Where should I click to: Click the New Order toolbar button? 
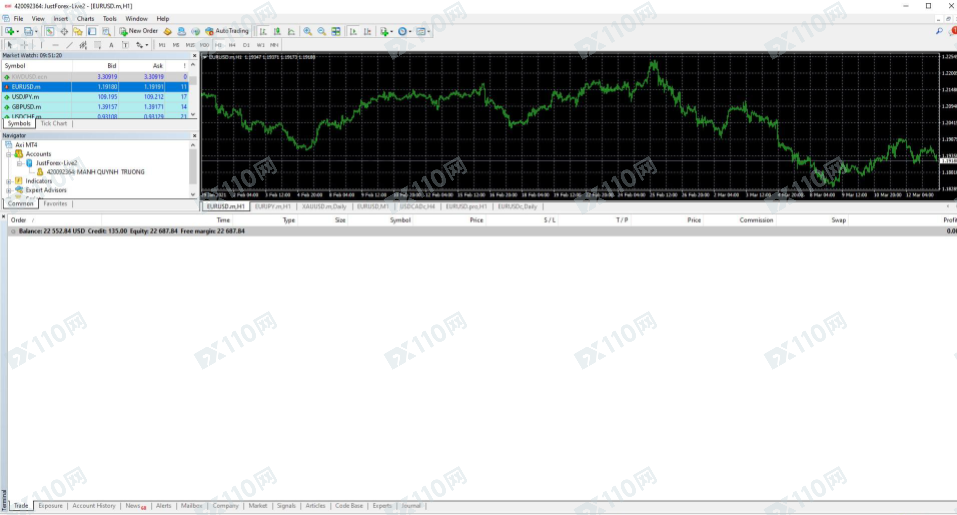pyautogui.click(x=138, y=31)
